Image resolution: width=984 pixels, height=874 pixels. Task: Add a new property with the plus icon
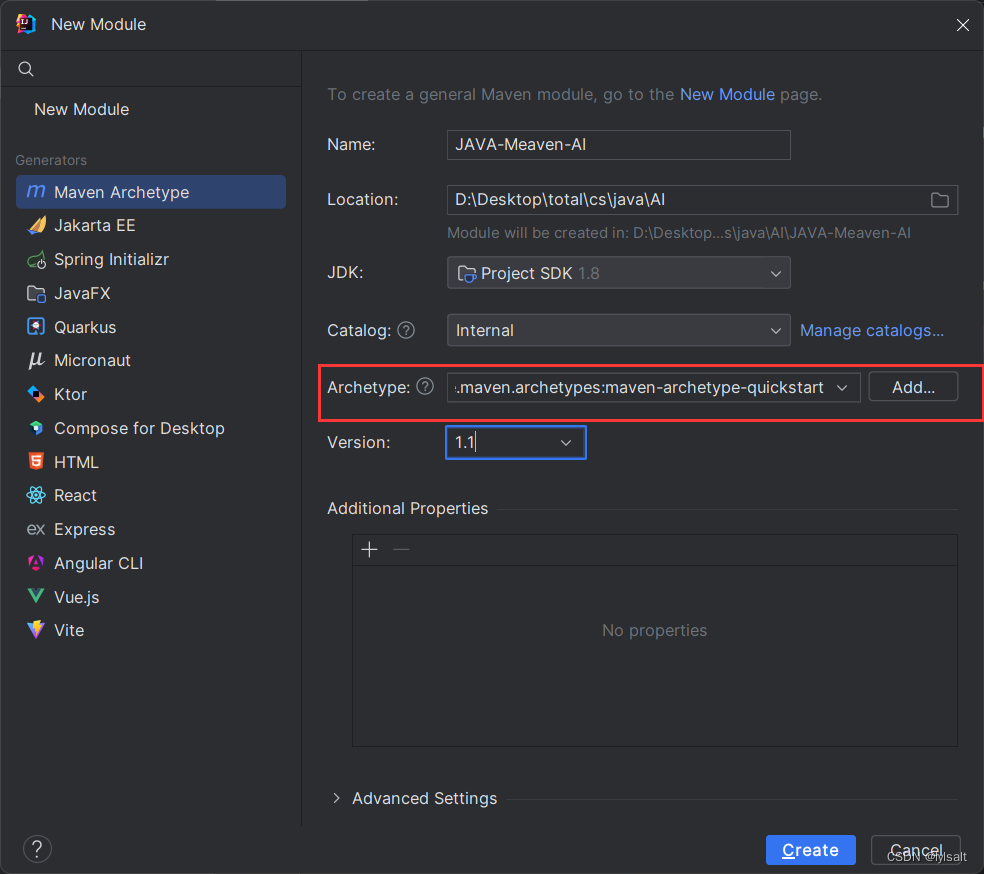point(369,549)
